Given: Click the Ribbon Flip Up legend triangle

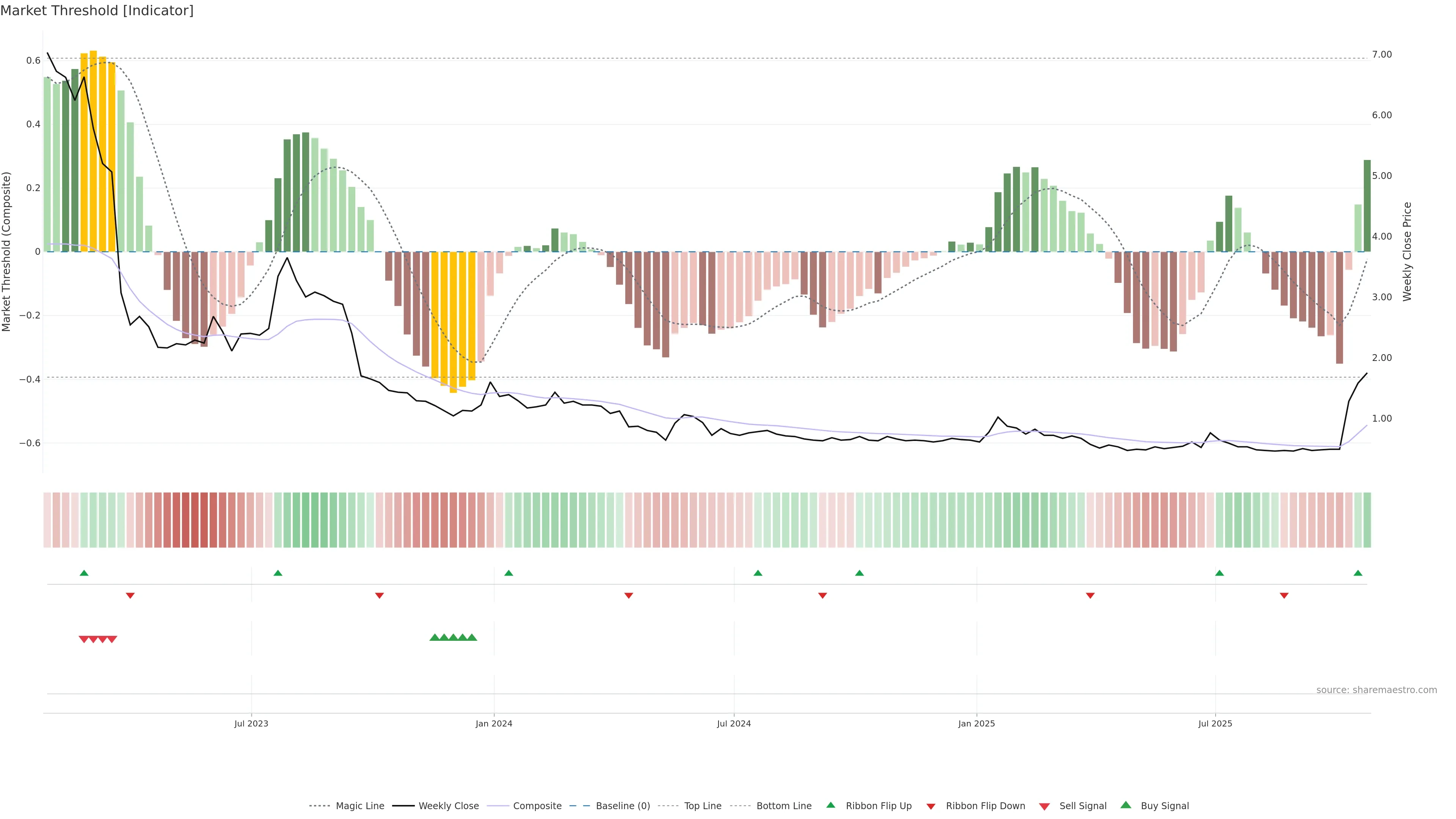Looking at the screenshot, I should pos(830,805).
